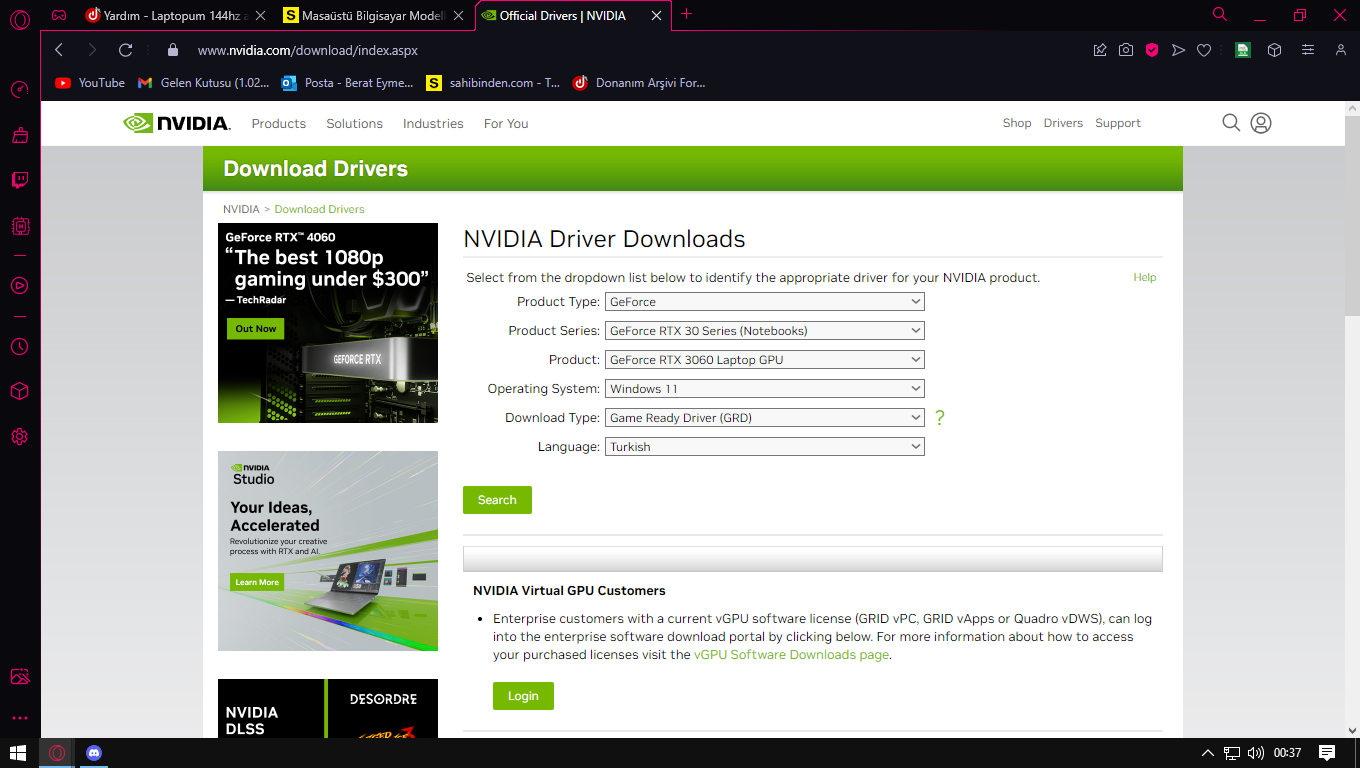Screen dimensions: 1360x768
Task: Open GX Cleaner in the sidebar
Action: (x=19, y=135)
